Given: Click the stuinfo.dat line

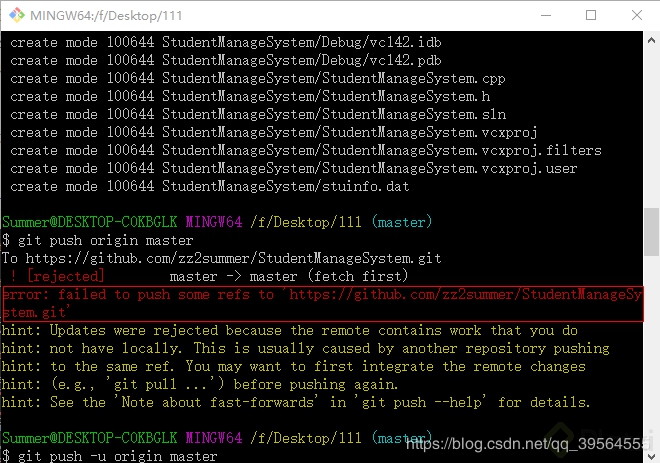Looking at the screenshot, I should pyautogui.click(x=210, y=186).
